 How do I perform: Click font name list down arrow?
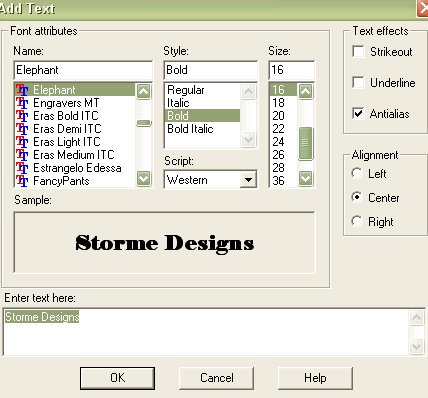144,178
